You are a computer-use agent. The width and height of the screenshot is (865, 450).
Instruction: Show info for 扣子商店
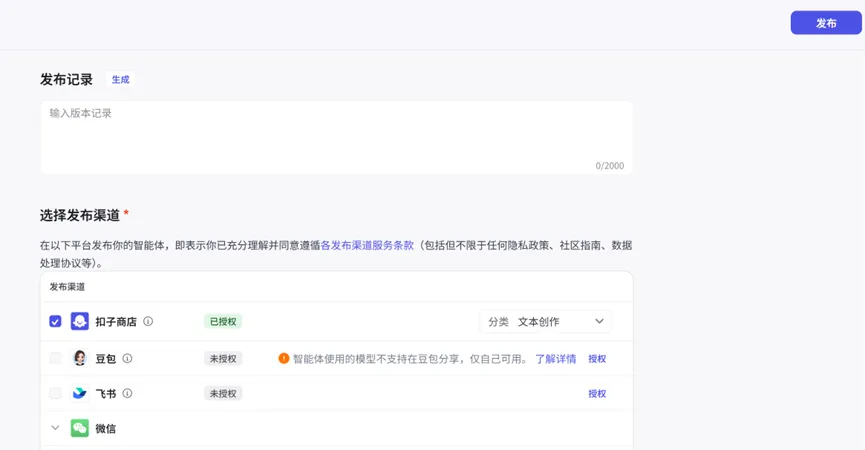pyautogui.click(x=148, y=321)
